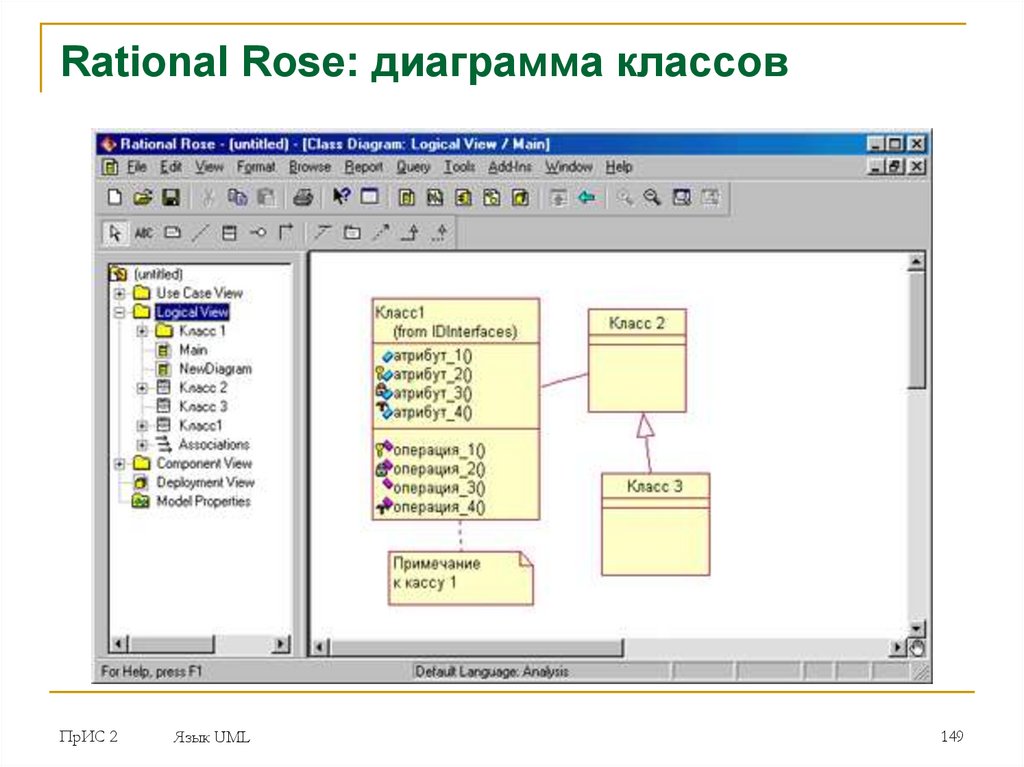Image resolution: width=1024 pixels, height=767 pixels.
Task: Click the fifth yellow browse diagram icon
Action: (520, 197)
